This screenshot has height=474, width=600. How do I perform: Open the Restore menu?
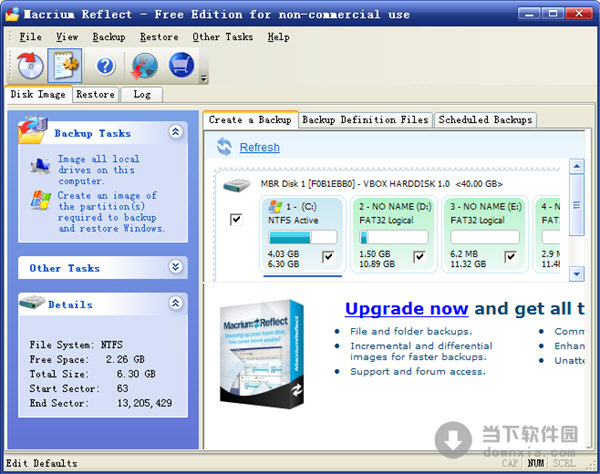click(159, 37)
